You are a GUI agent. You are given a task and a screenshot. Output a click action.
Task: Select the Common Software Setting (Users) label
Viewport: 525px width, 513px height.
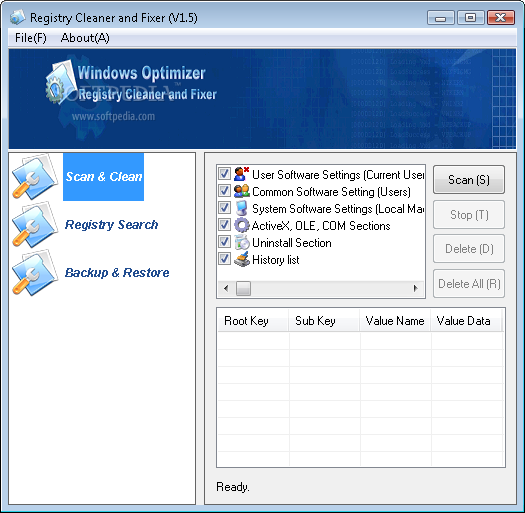[x=331, y=192]
